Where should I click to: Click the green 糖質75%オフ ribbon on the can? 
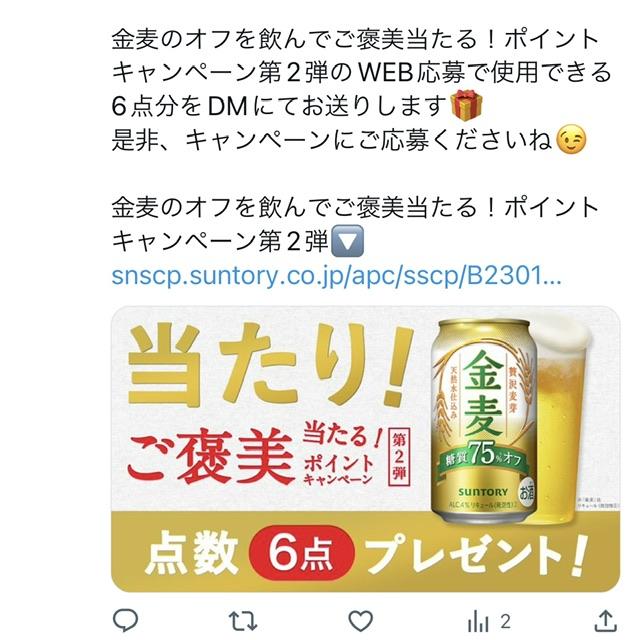(x=483, y=456)
